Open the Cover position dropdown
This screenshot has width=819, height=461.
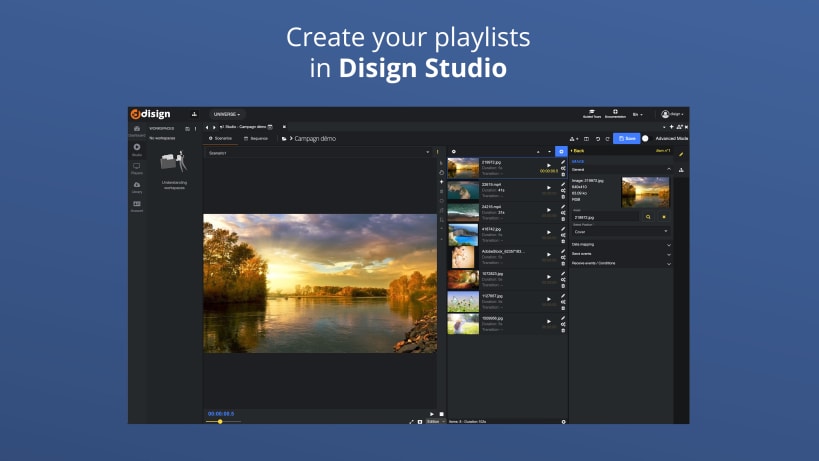coord(621,231)
